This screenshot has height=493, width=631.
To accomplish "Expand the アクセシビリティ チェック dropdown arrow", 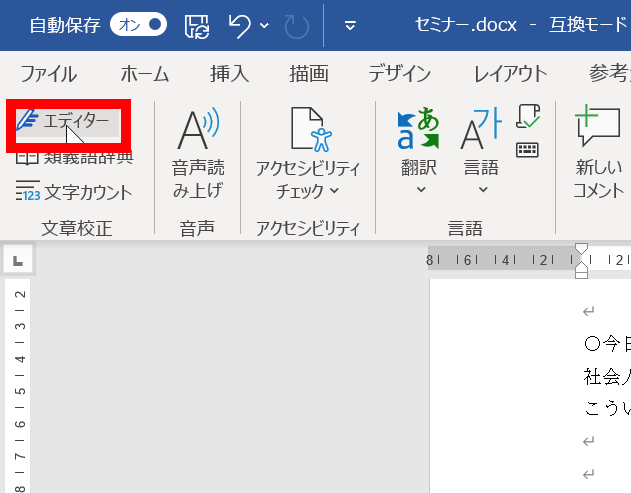I will click(x=335, y=191).
